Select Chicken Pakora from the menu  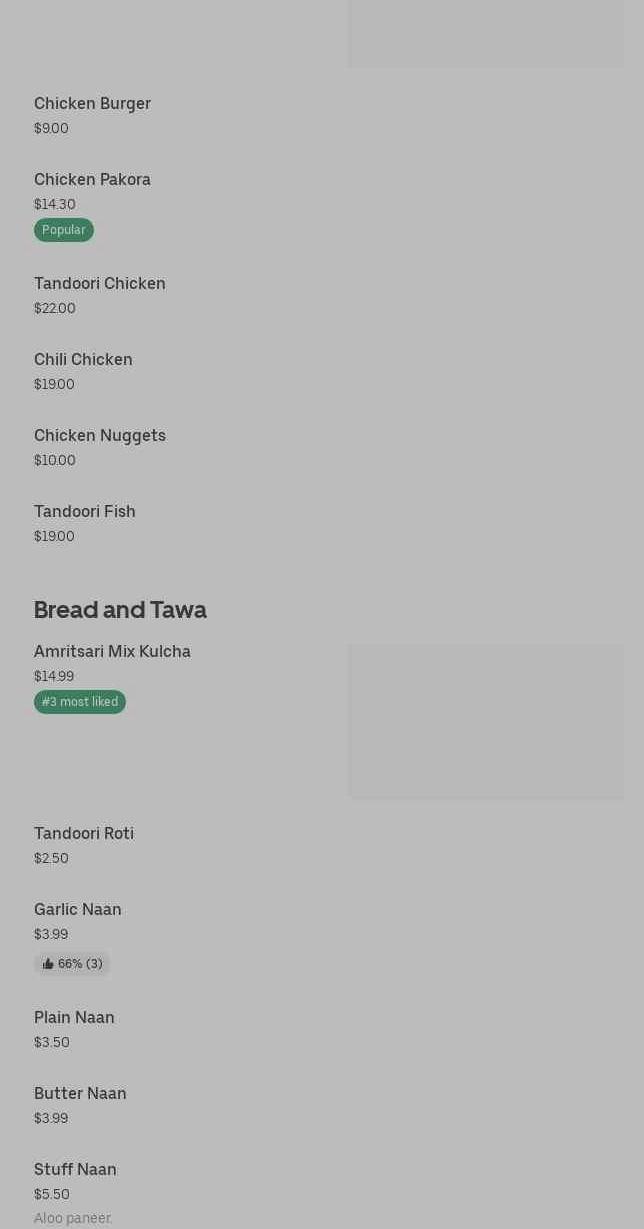pyautogui.click(x=92, y=180)
